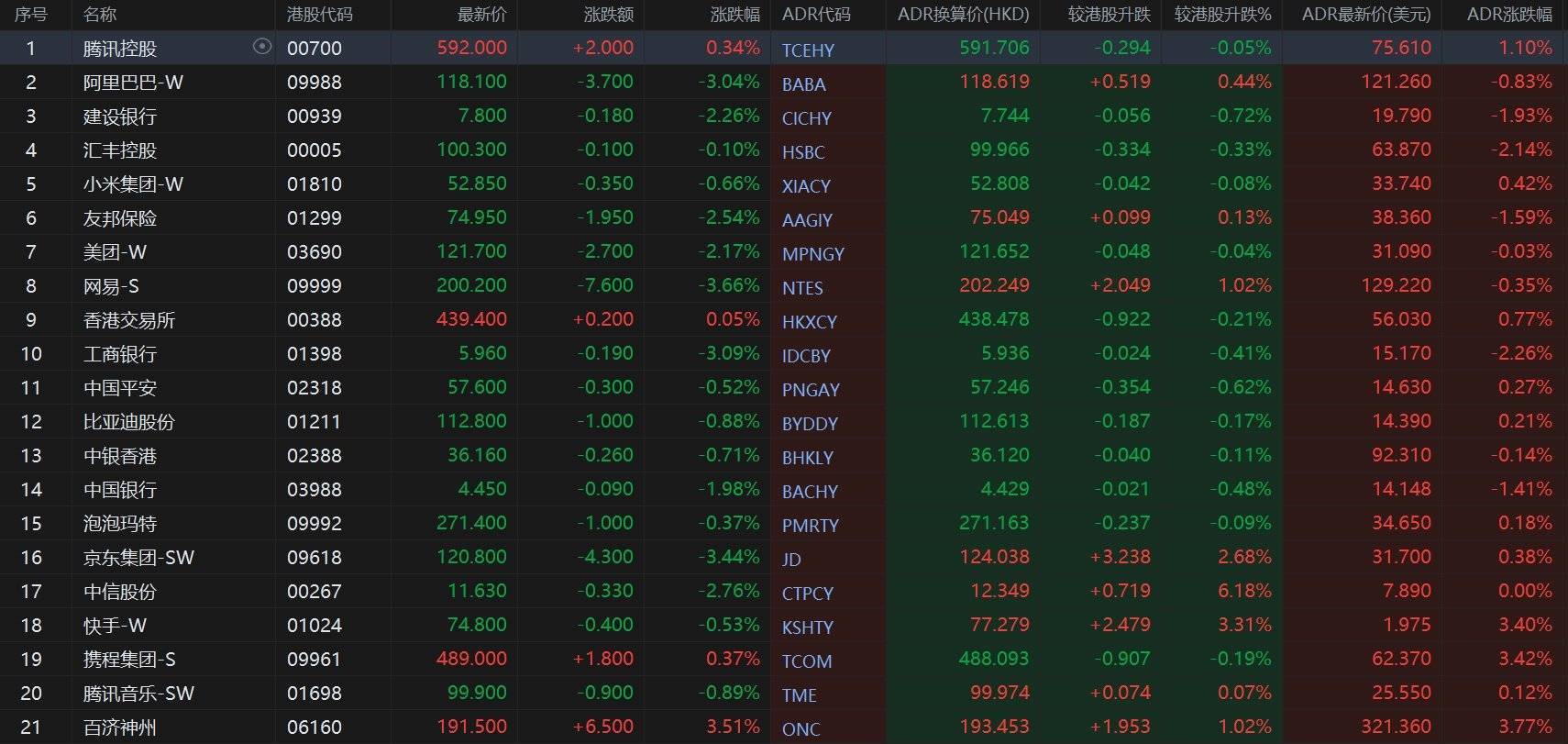Open the 中银香港 row name
Viewport: 1568px width, 744px height.
tap(120, 456)
